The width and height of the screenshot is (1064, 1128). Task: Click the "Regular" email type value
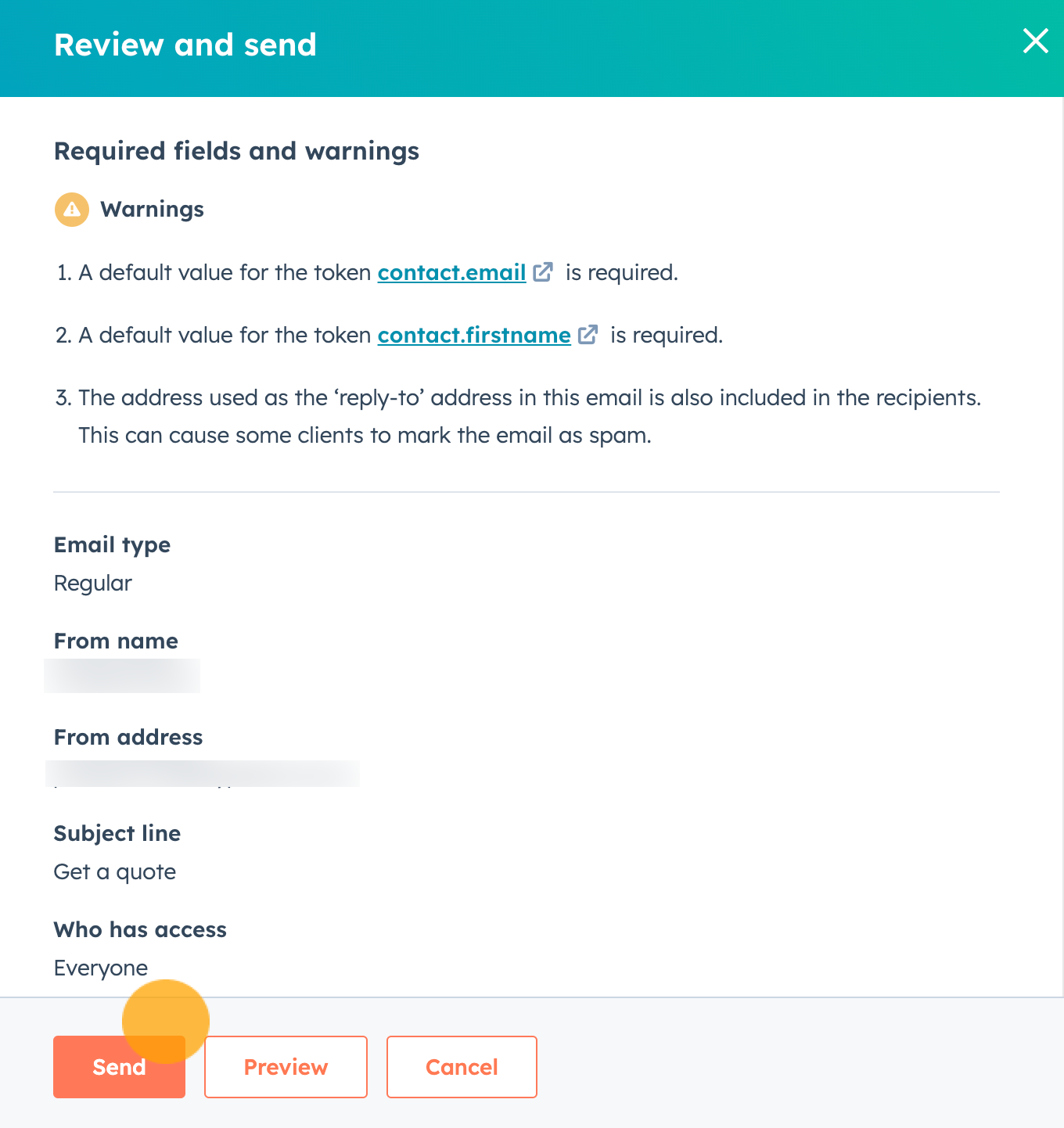point(93,584)
